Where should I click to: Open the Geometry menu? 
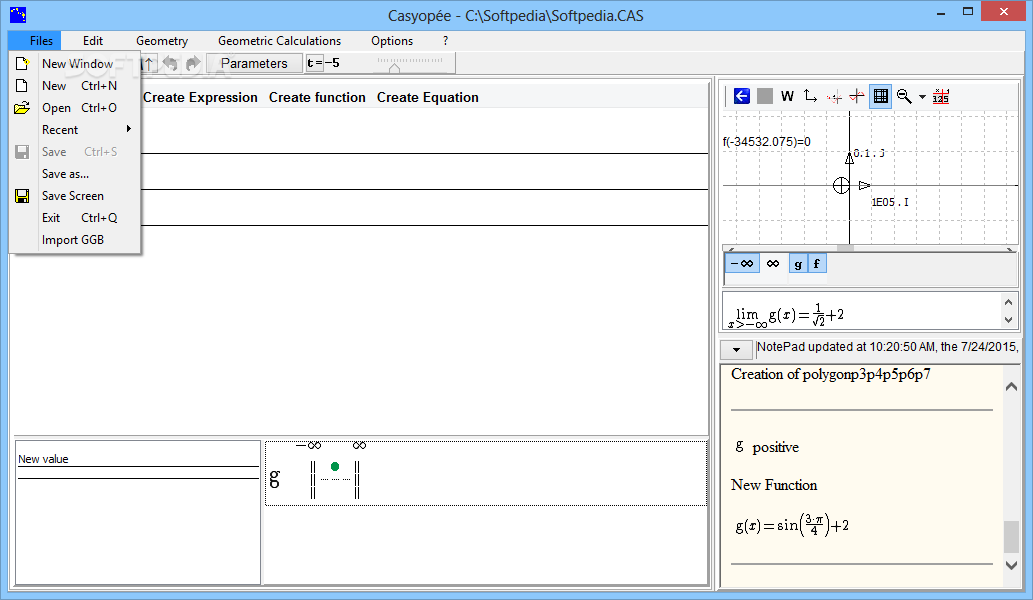(162, 41)
